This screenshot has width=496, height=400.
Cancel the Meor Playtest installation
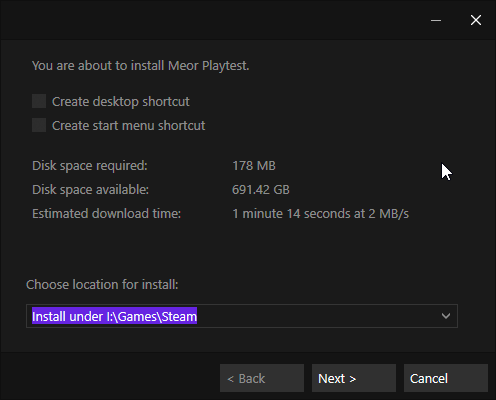coord(446,378)
